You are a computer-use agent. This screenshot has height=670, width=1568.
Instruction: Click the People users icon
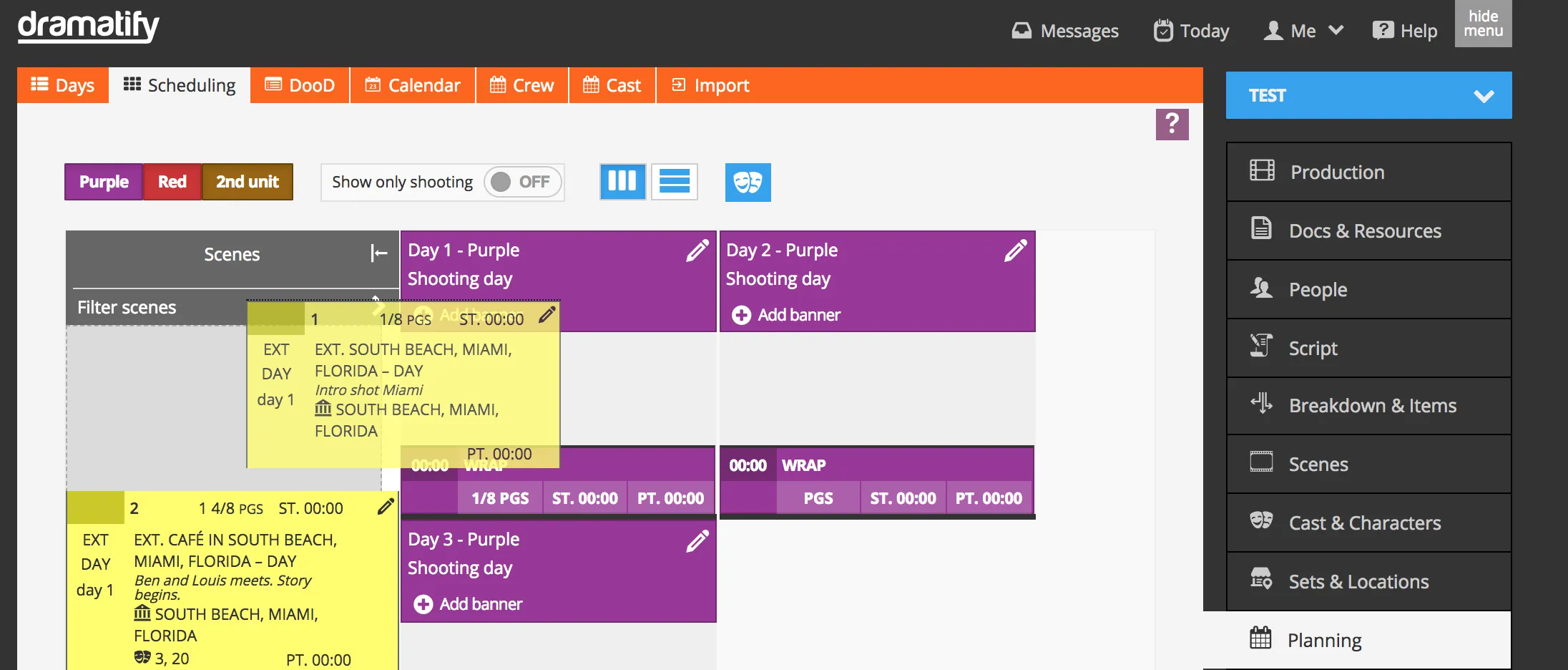1261,288
